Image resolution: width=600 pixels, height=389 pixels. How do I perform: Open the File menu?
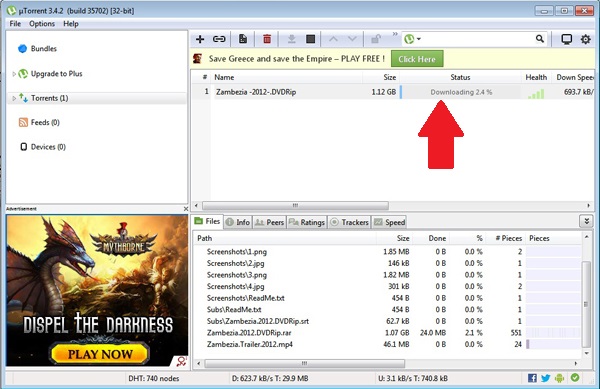(x=15, y=24)
